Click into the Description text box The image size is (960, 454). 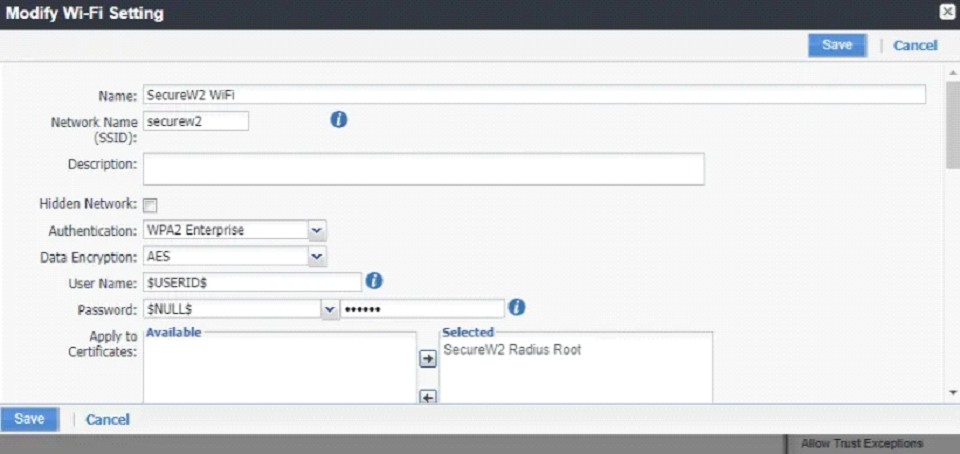point(424,169)
